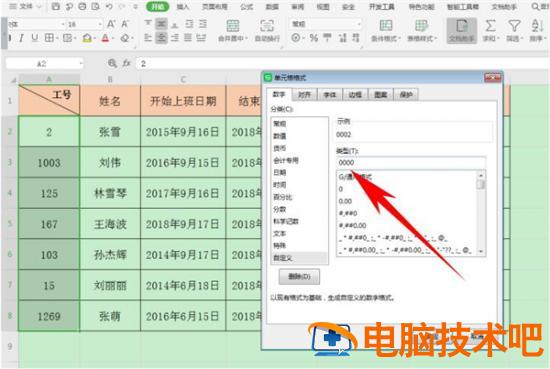Switch to the 公式 Formulas tab

pyautogui.click(x=247, y=6)
